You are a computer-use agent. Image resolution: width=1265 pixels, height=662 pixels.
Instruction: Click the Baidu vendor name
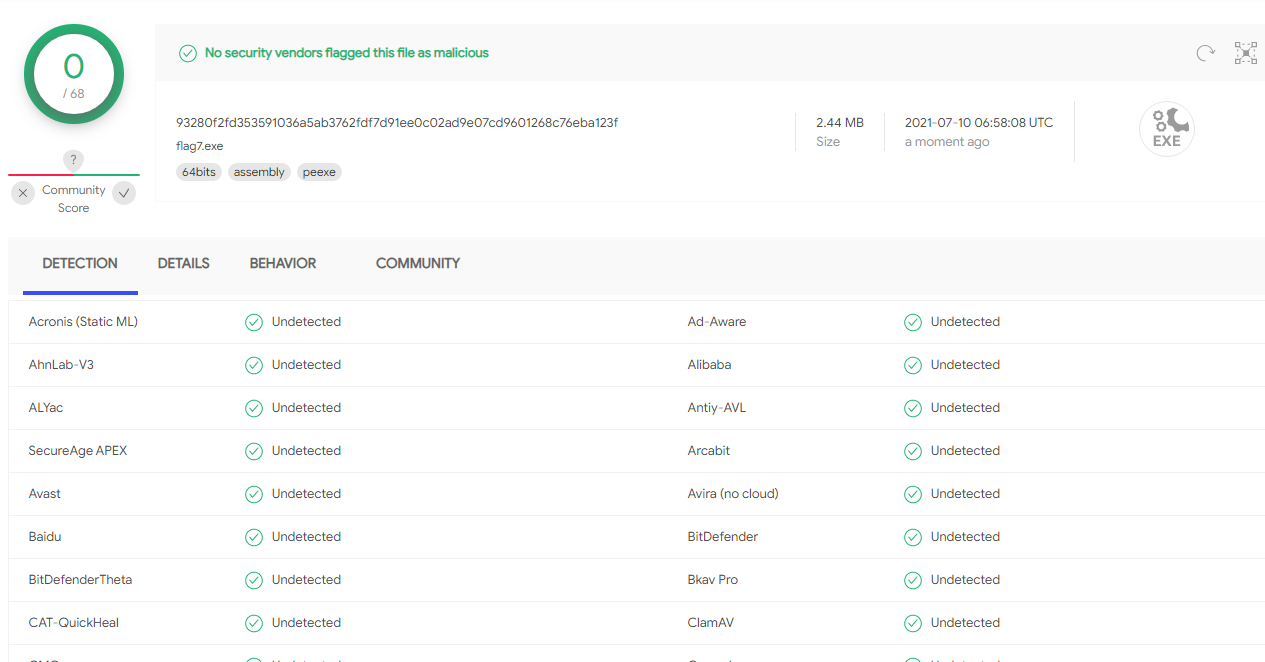45,537
